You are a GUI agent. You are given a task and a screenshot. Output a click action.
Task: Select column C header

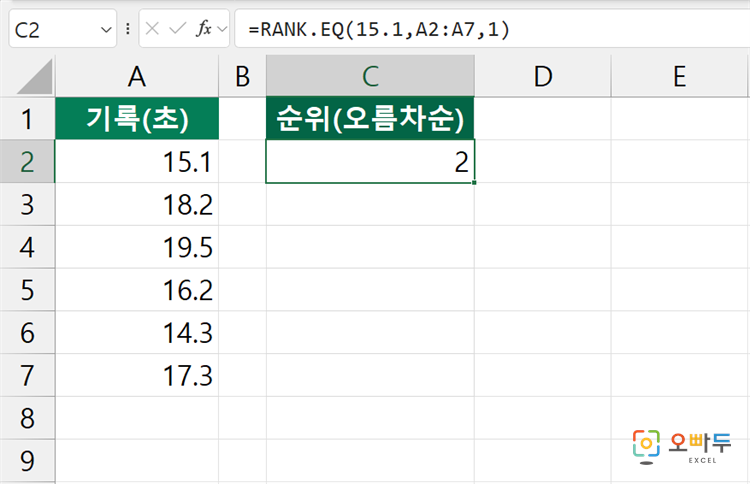point(370,77)
